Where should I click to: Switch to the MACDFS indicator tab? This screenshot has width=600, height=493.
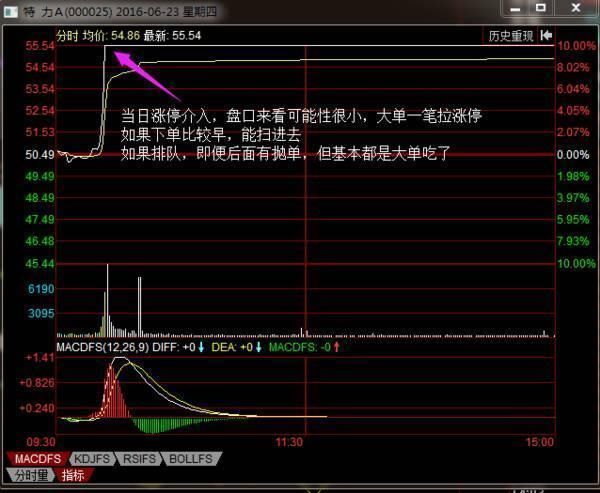pyautogui.click(x=33, y=459)
